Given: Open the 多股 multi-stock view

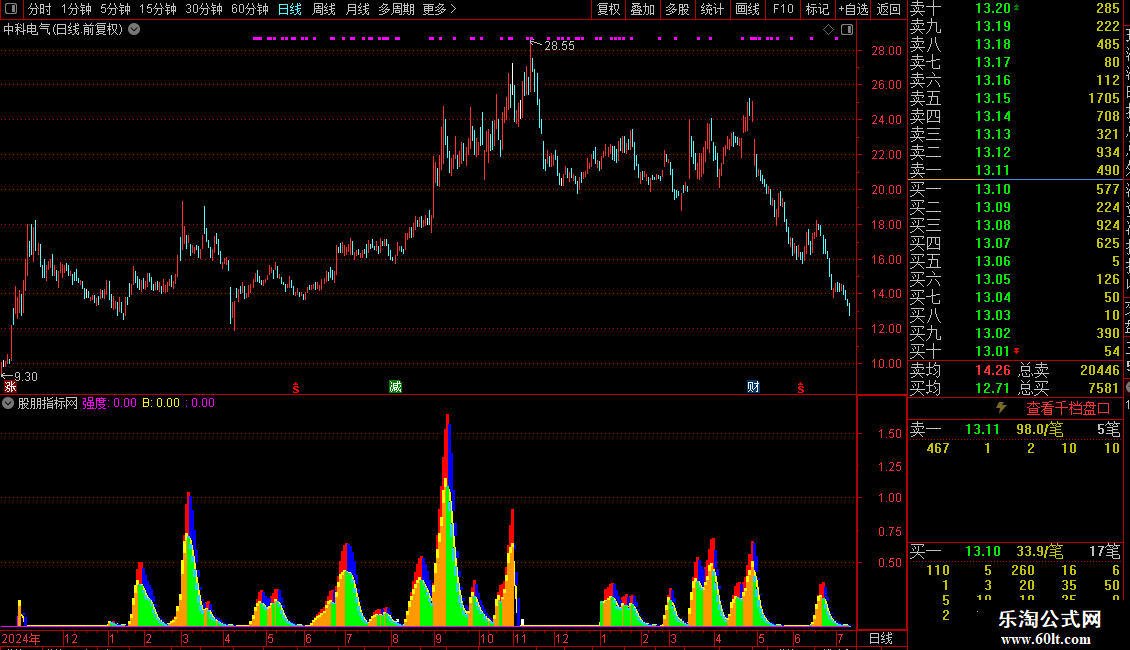Looking at the screenshot, I should click(677, 9).
